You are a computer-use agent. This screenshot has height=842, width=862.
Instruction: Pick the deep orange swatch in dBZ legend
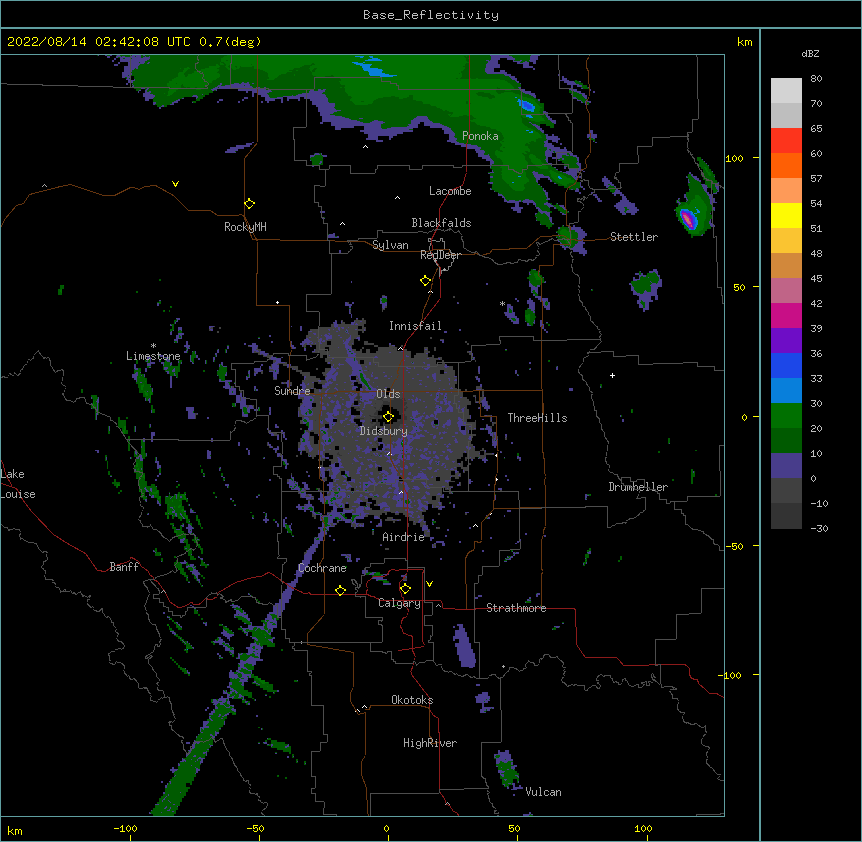point(786,165)
